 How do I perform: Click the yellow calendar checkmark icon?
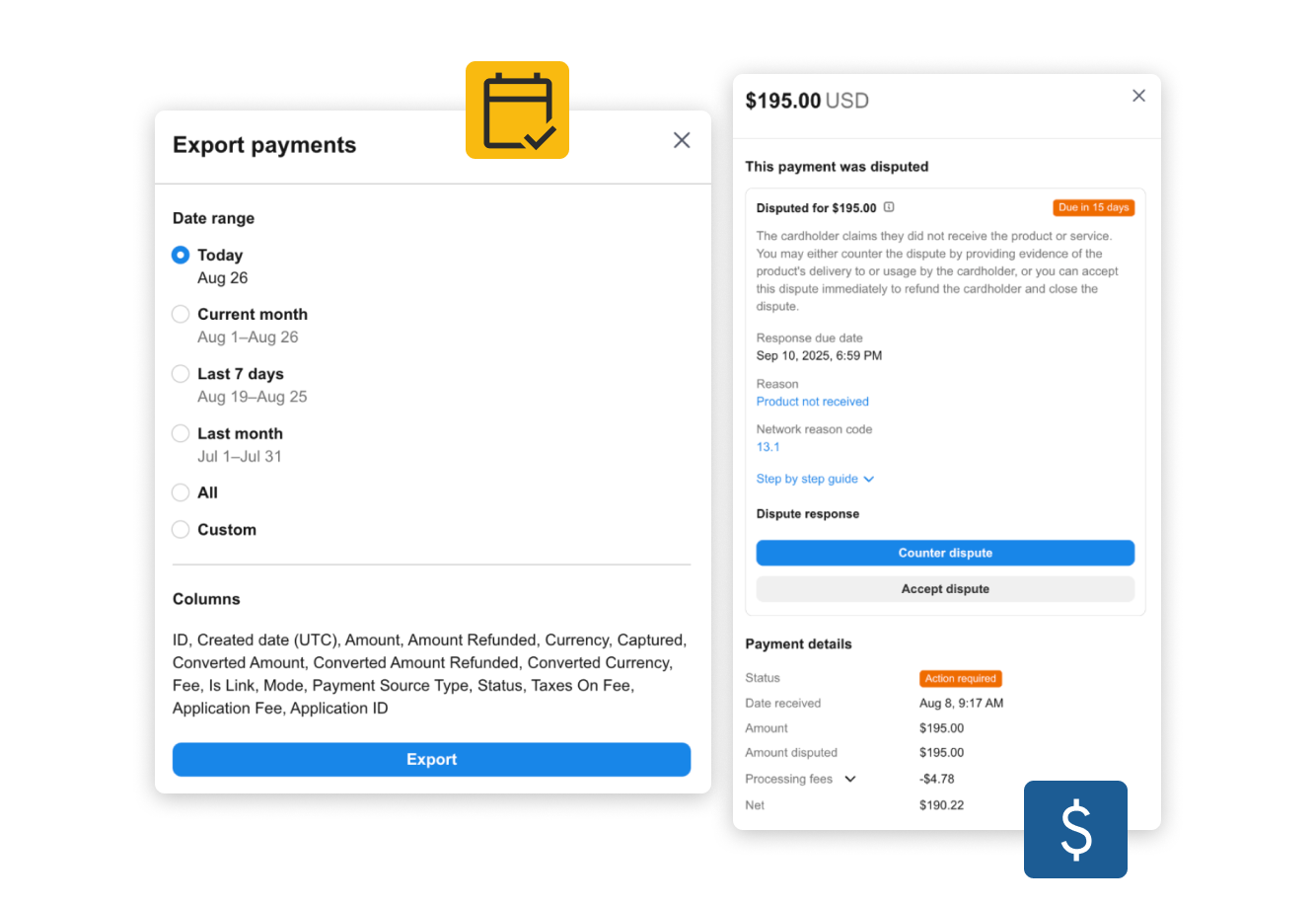coord(517,110)
